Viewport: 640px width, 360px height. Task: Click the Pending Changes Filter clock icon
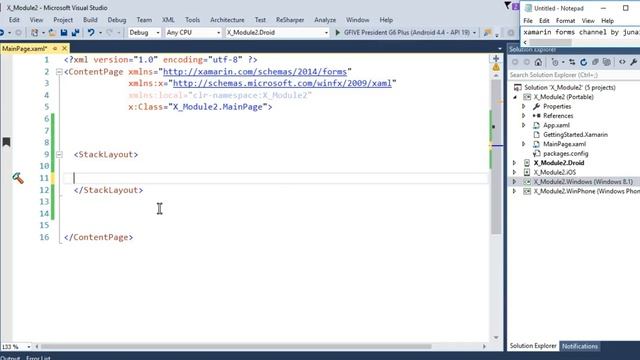[x=555, y=62]
